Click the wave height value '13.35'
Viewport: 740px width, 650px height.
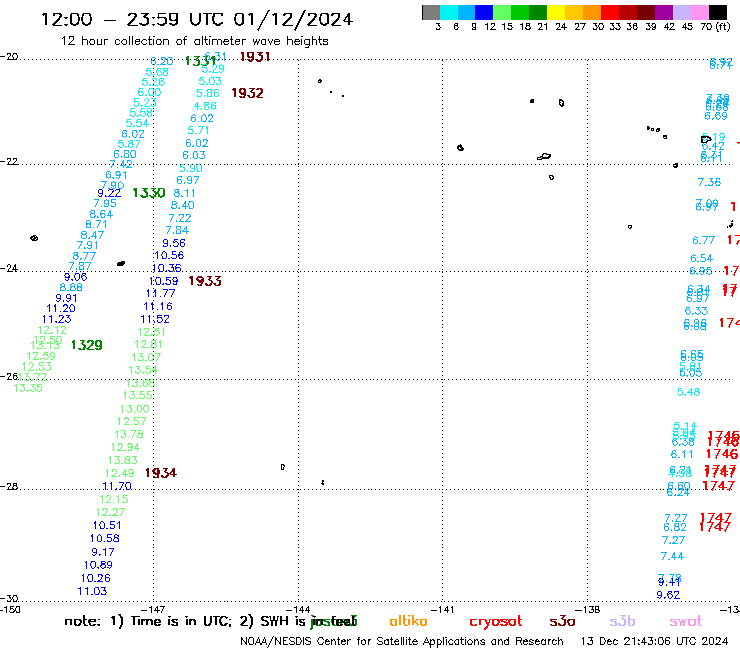pos(28,388)
